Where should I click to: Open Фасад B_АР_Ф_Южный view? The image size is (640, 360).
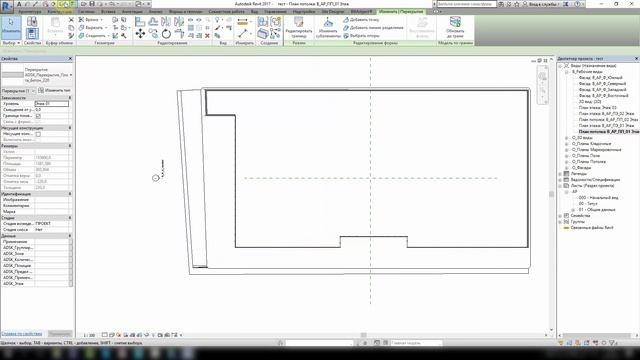[x=600, y=78]
